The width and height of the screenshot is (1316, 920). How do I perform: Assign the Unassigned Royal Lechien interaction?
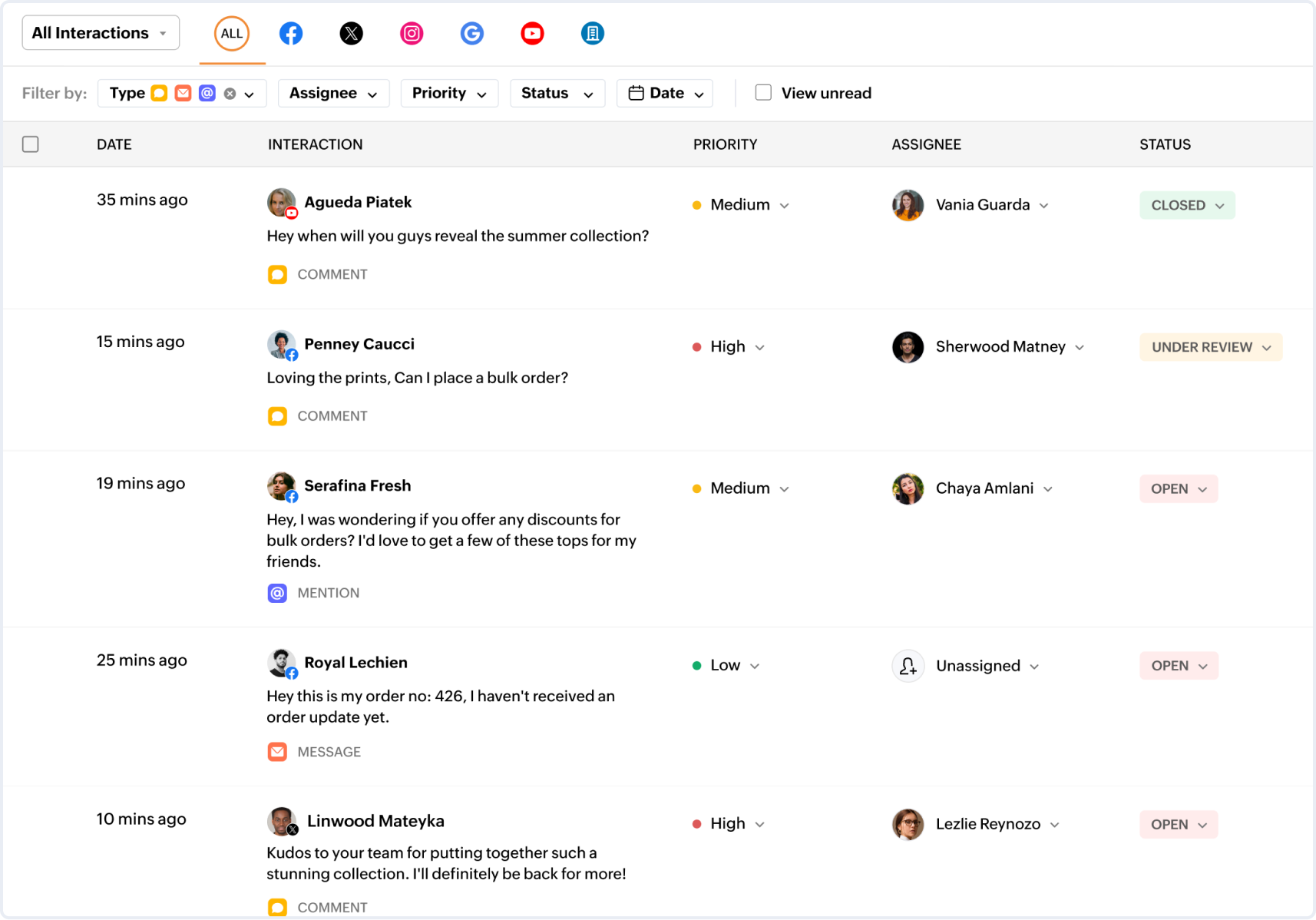point(987,666)
